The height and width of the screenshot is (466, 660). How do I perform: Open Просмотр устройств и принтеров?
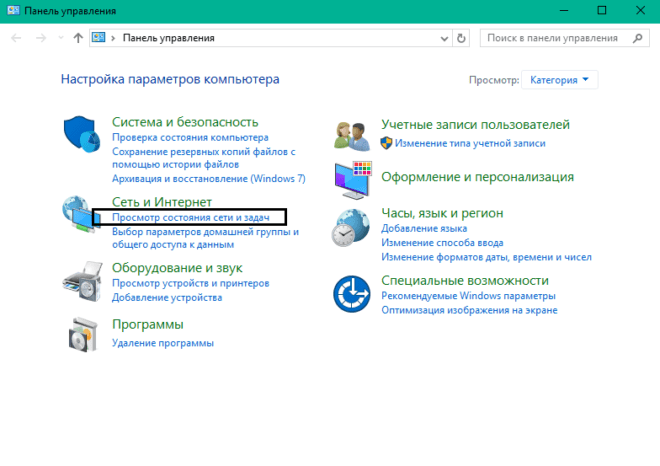[x=191, y=283]
